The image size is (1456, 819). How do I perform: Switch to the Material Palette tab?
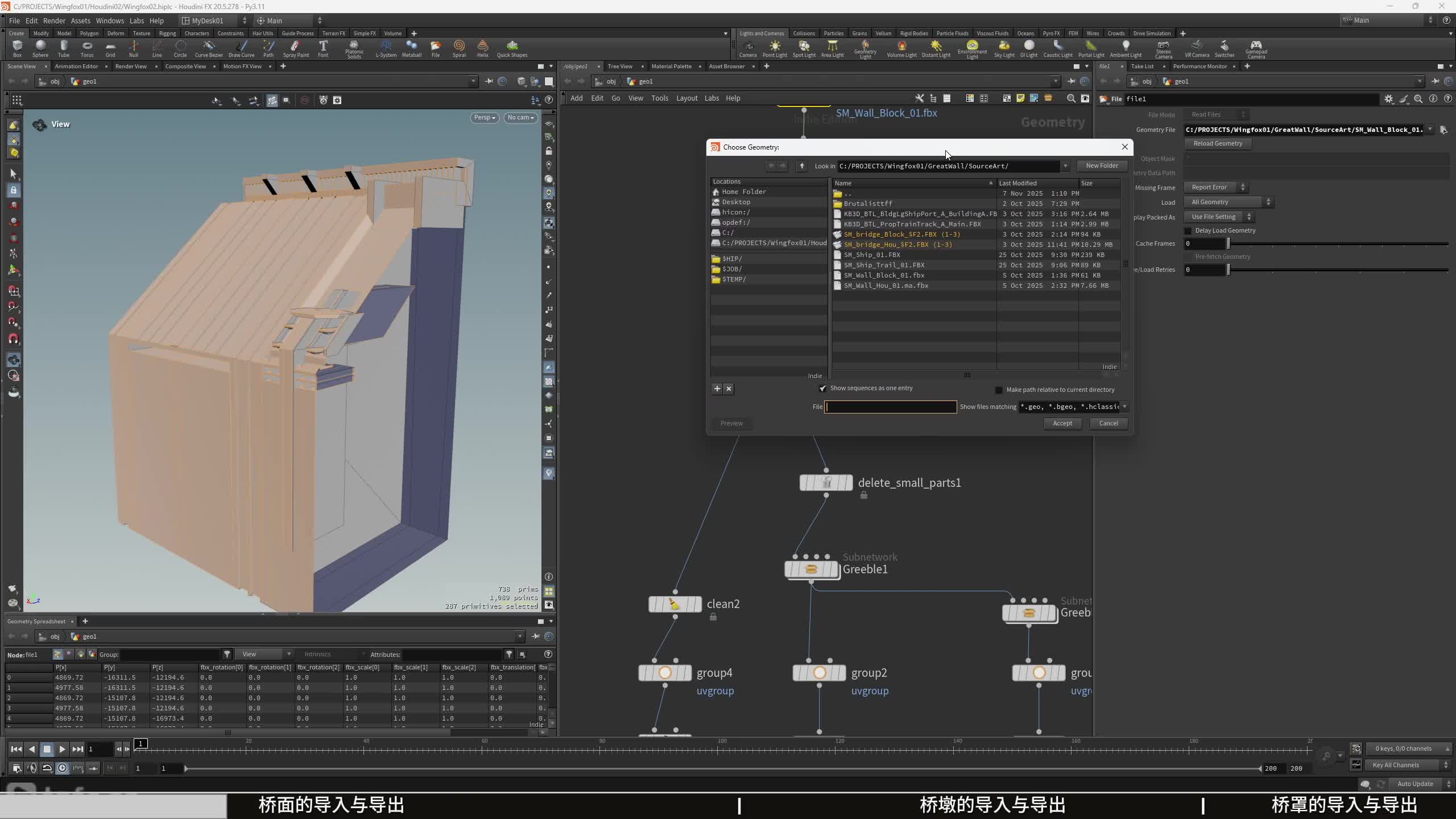coord(671,67)
